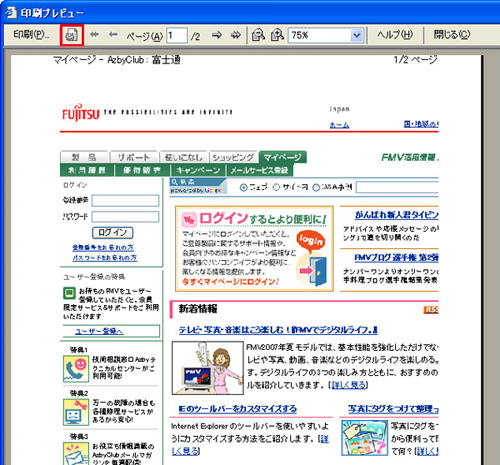Click the キャンペーン sub-tab
The height and width of the screenshot is (465, 500).
[x=198, y=170]
